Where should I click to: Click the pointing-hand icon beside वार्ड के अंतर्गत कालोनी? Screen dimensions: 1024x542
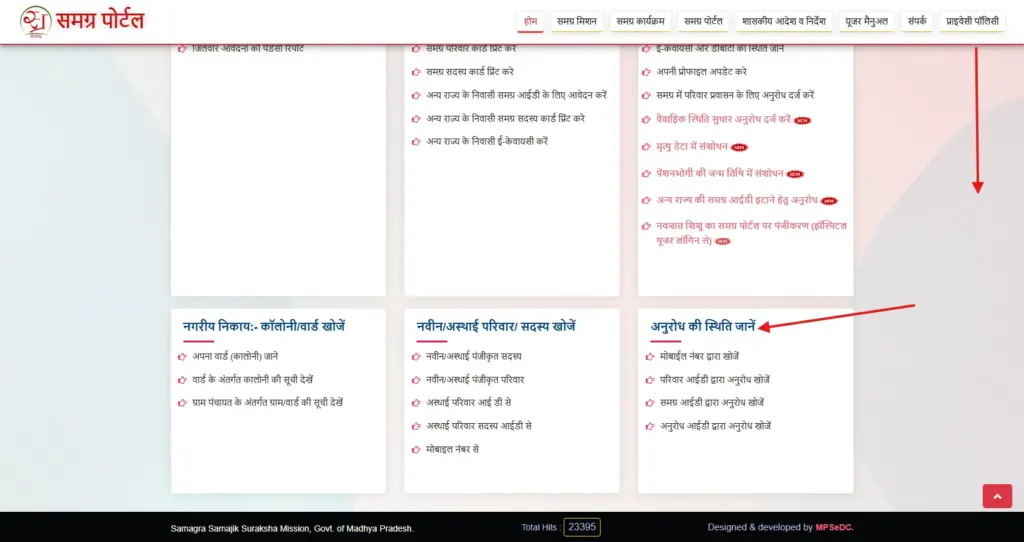point(182,380)
